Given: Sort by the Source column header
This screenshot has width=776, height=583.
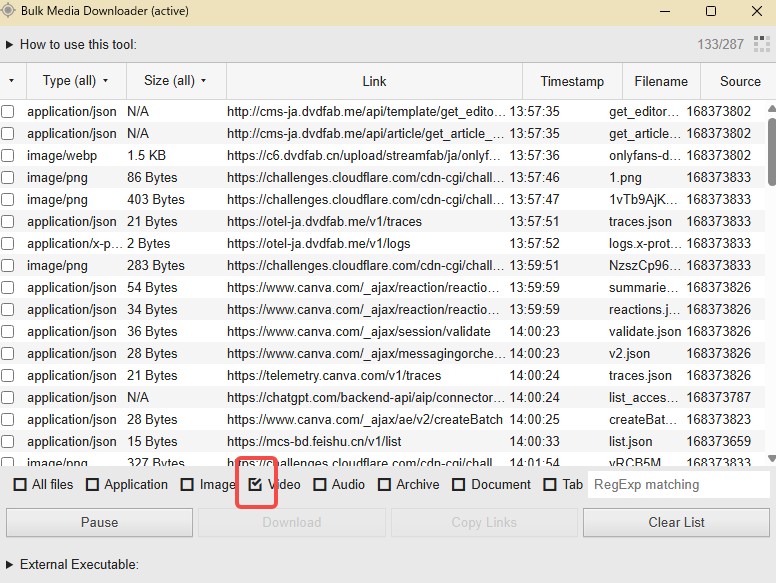Looking at the screenshot, I should [740, 81].
